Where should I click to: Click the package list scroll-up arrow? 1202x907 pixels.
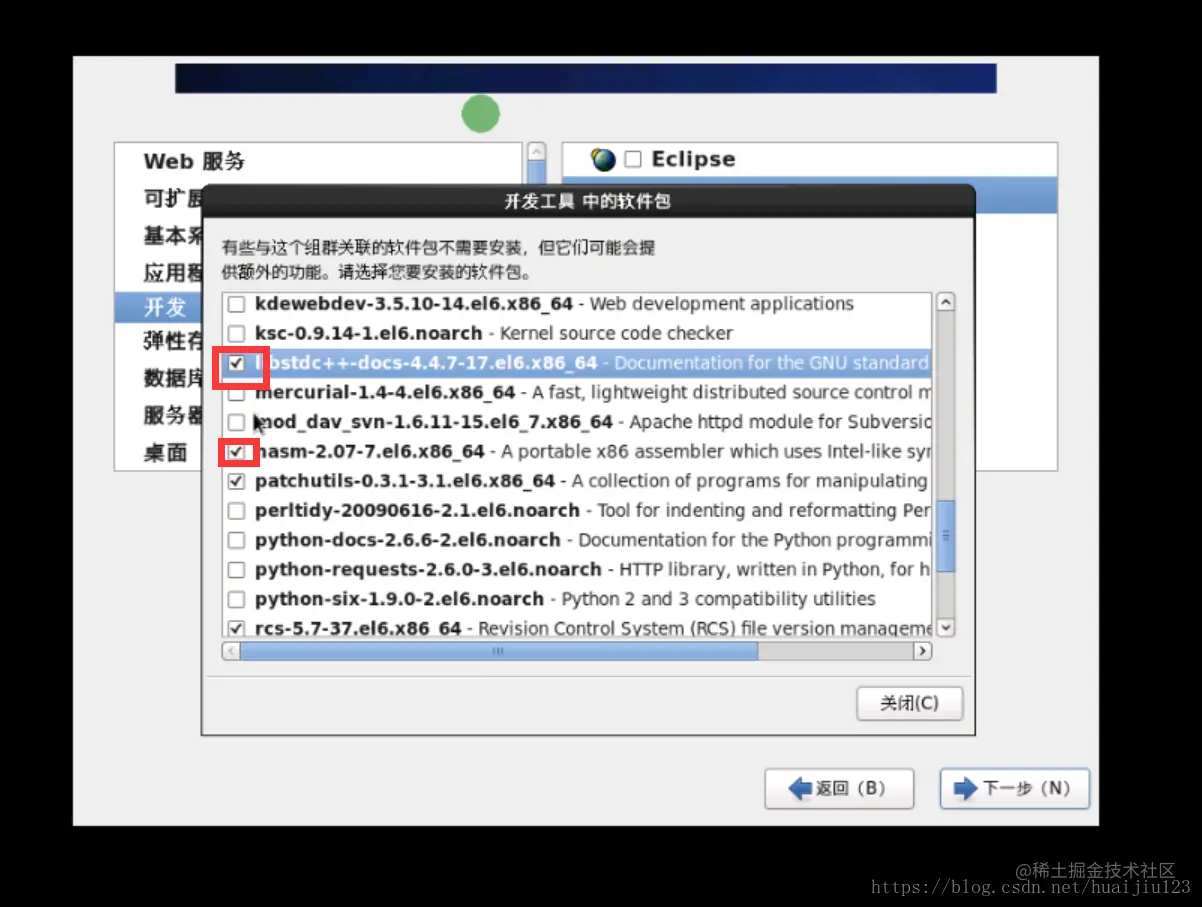[x=945, y=302]
